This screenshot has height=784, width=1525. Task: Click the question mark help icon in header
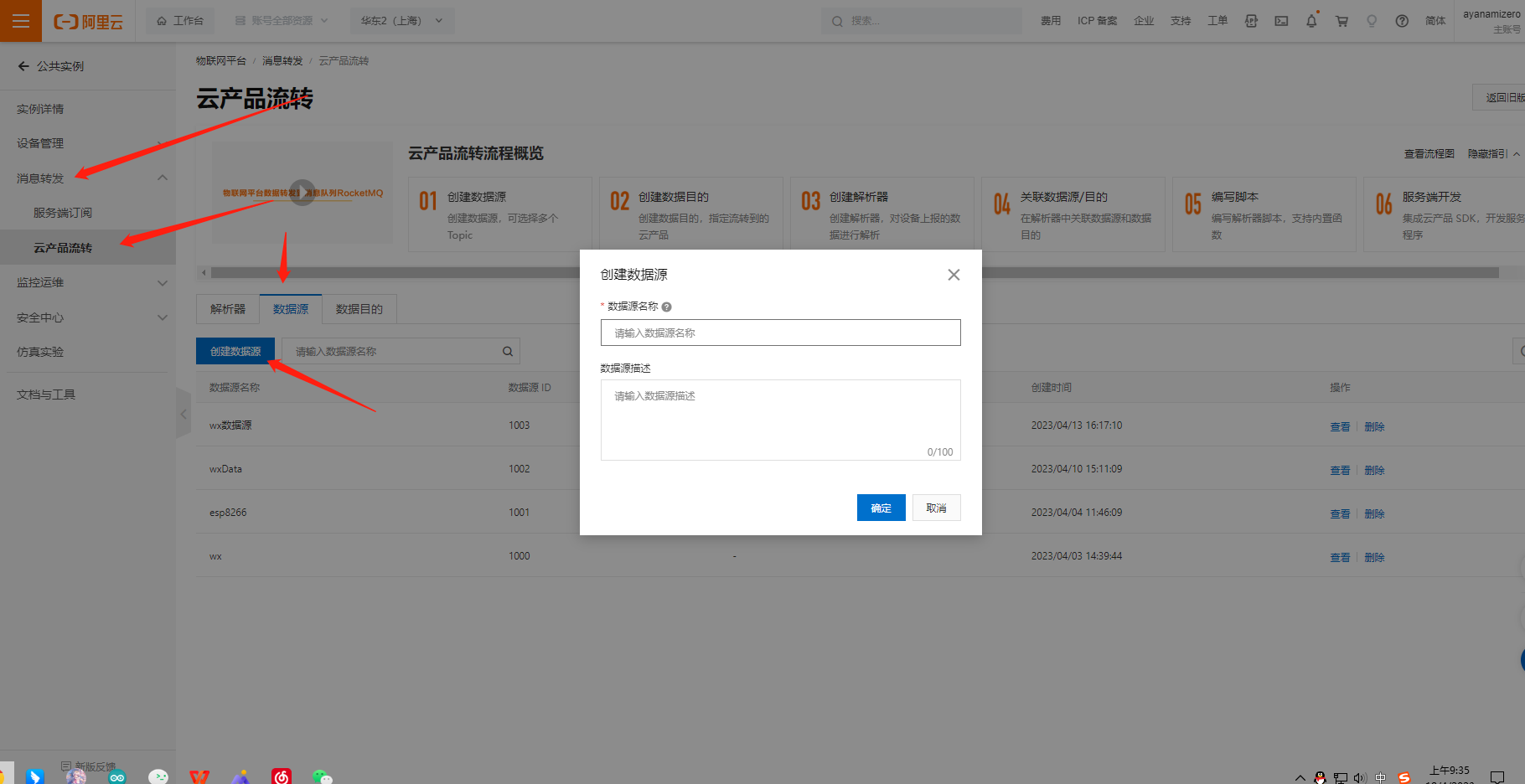[1402, 21]
